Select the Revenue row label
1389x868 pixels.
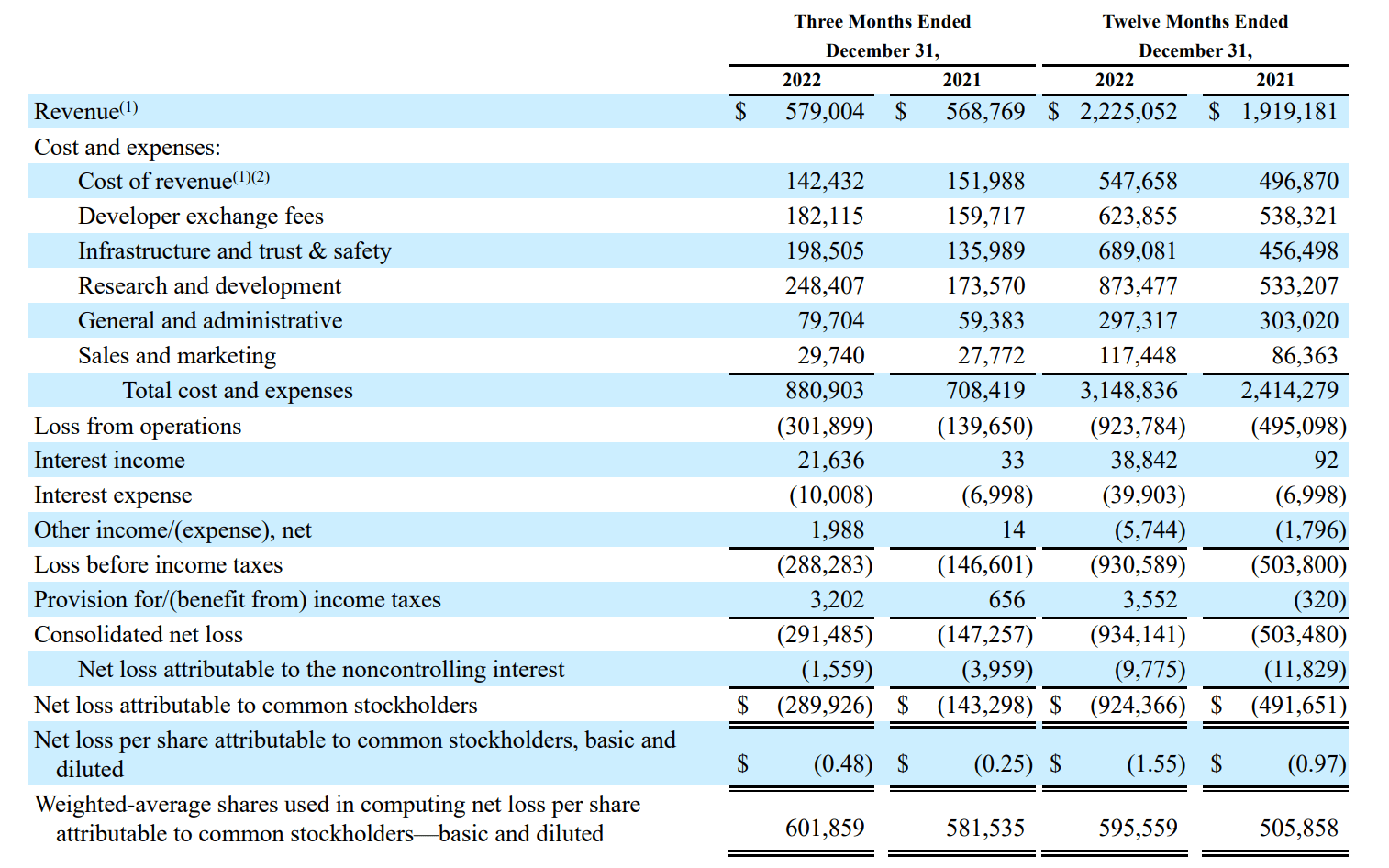(x=85, y=111)
